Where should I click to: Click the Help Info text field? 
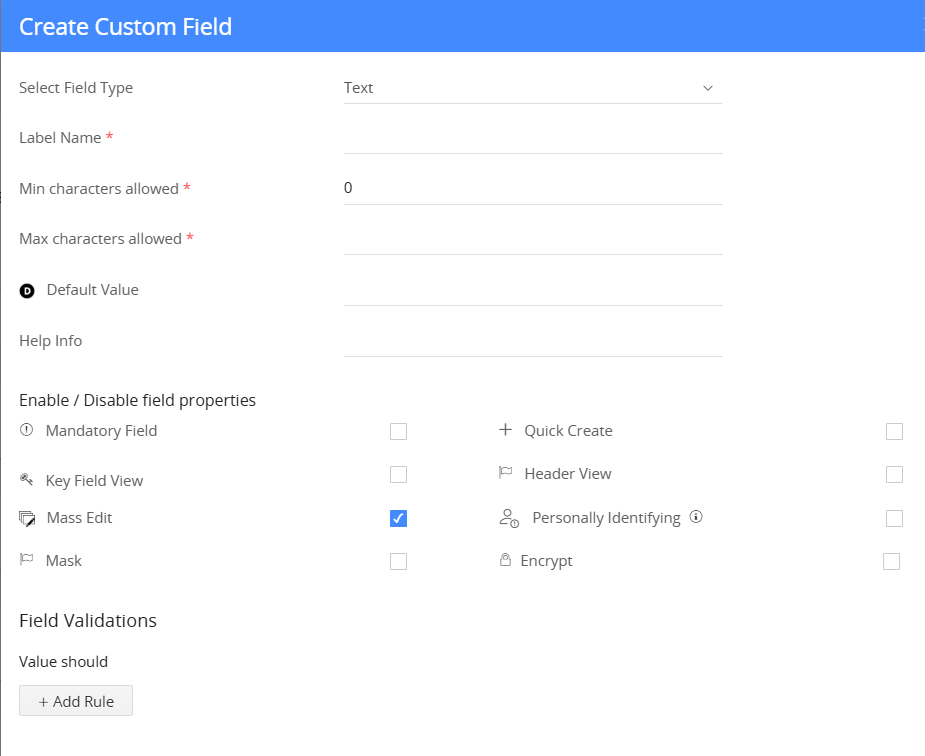532,341
